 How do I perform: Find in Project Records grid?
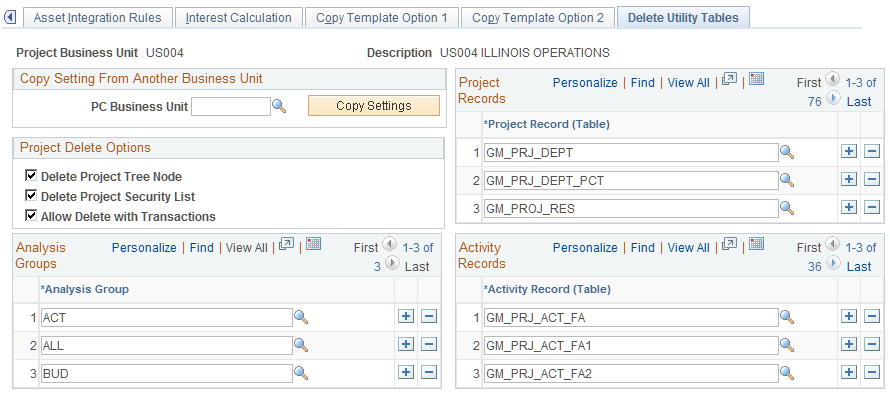(643, 83)
